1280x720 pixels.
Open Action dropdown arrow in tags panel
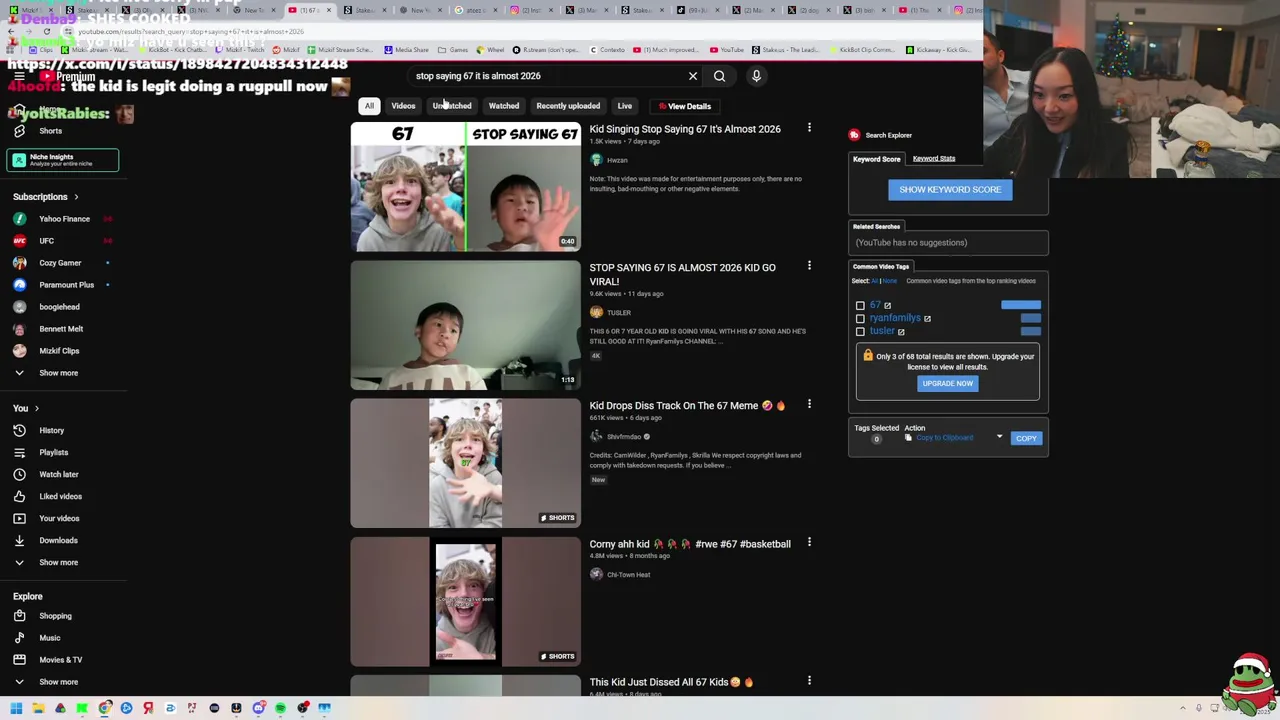pos(999,438)
